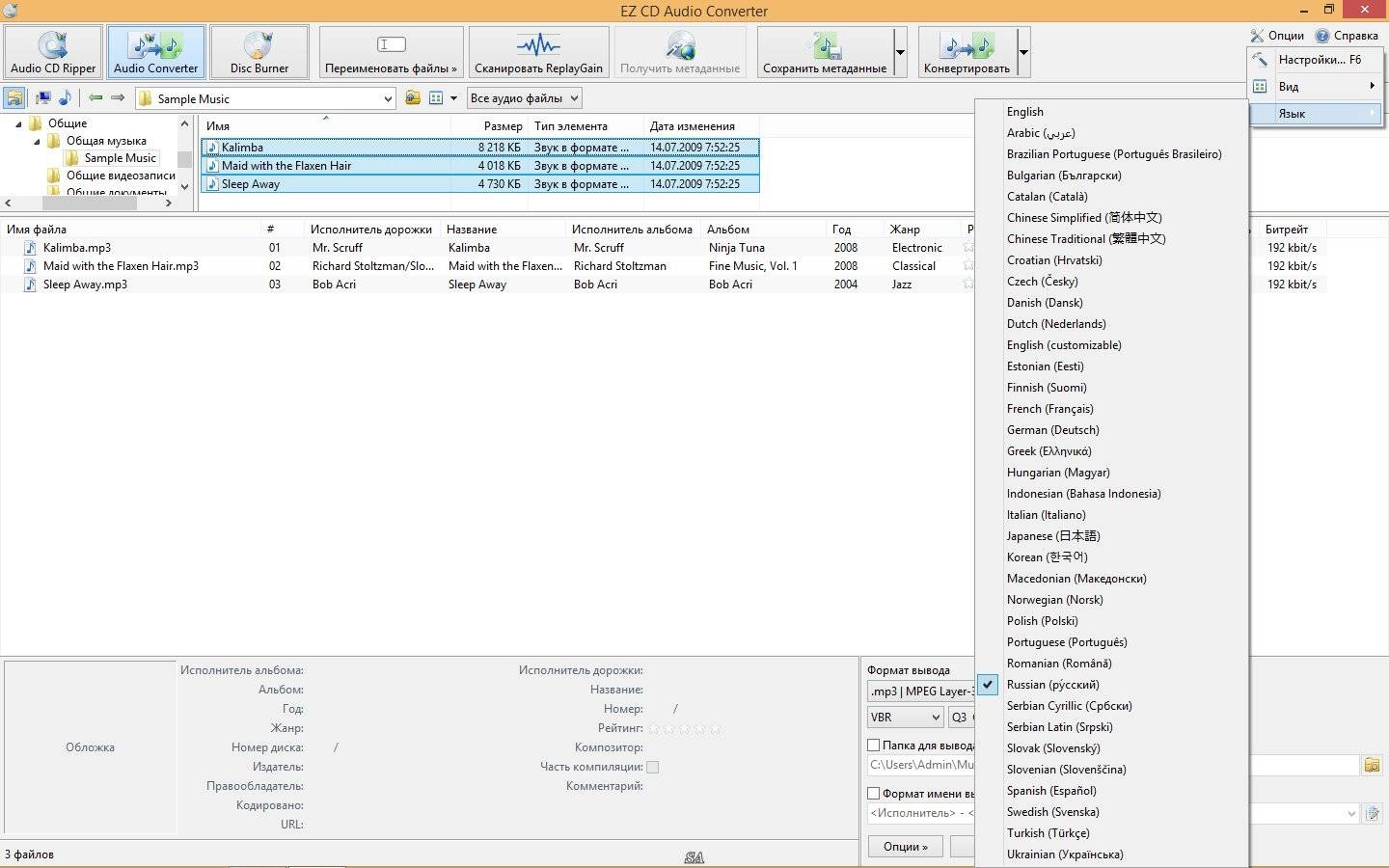Select German (Deutsch) language
Screen dimensions: 1389x868
[1112, 430]
